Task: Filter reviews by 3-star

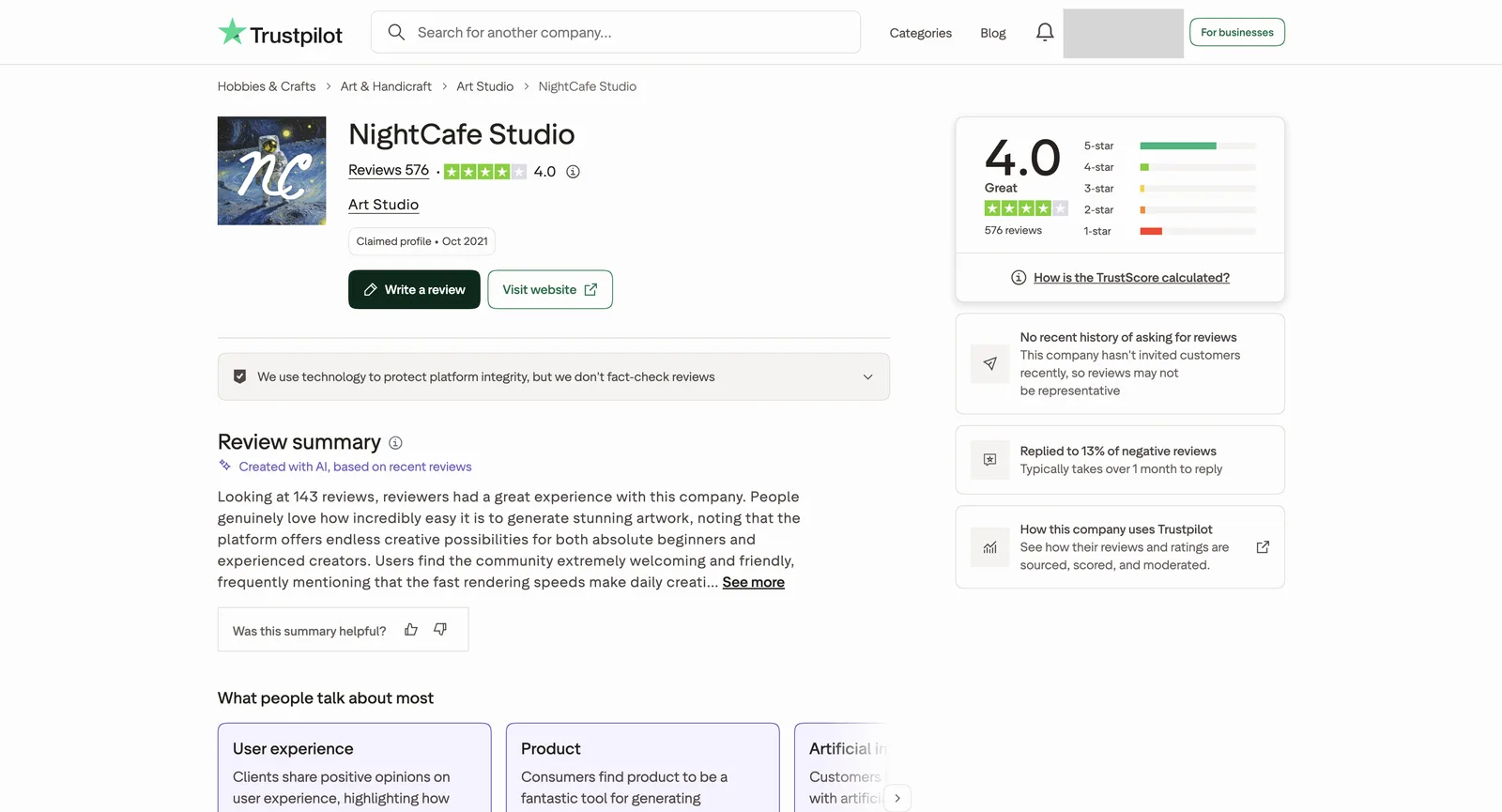Action: (1170, 189)
